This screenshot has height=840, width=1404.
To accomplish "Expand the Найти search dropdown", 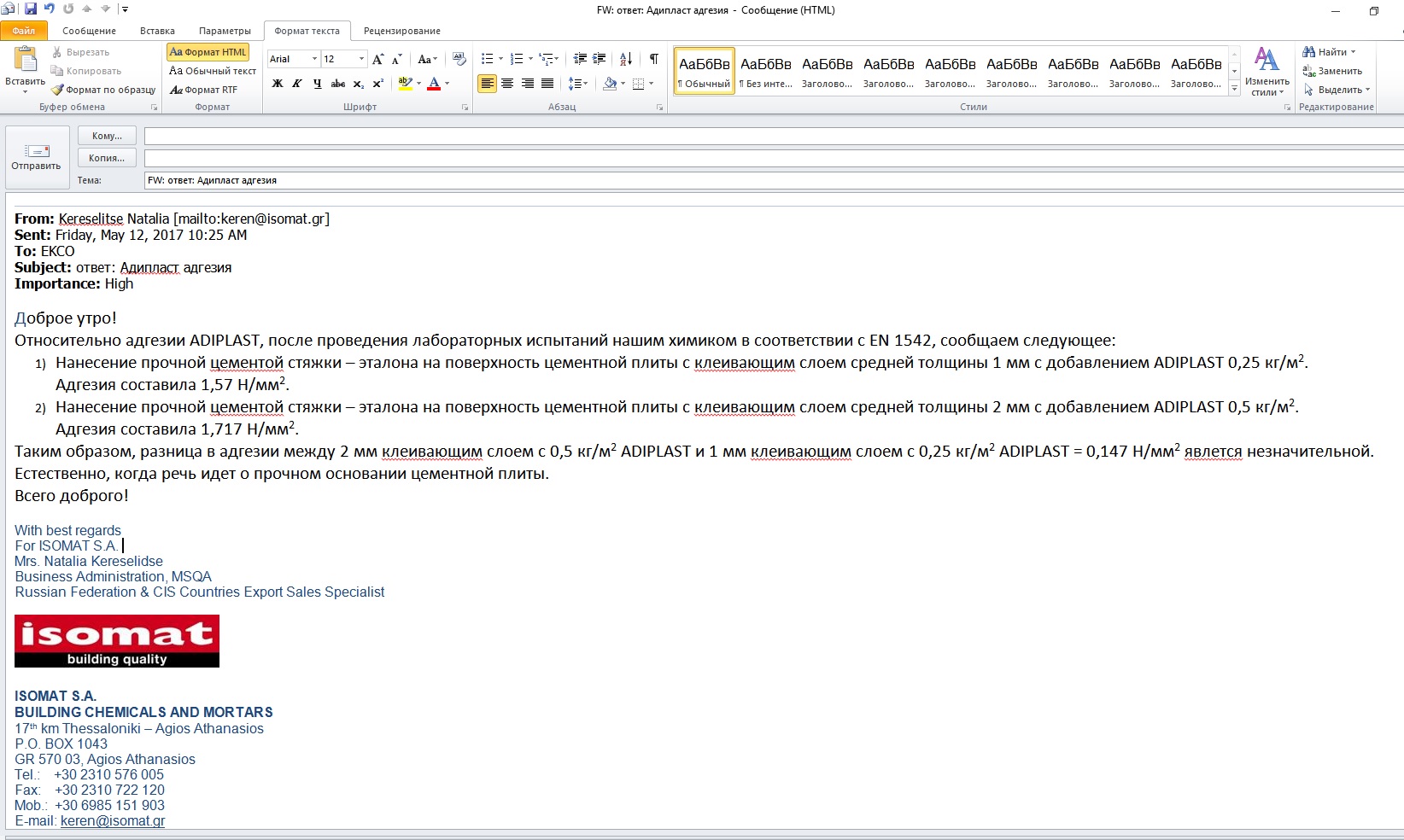I will point(1354,52).
